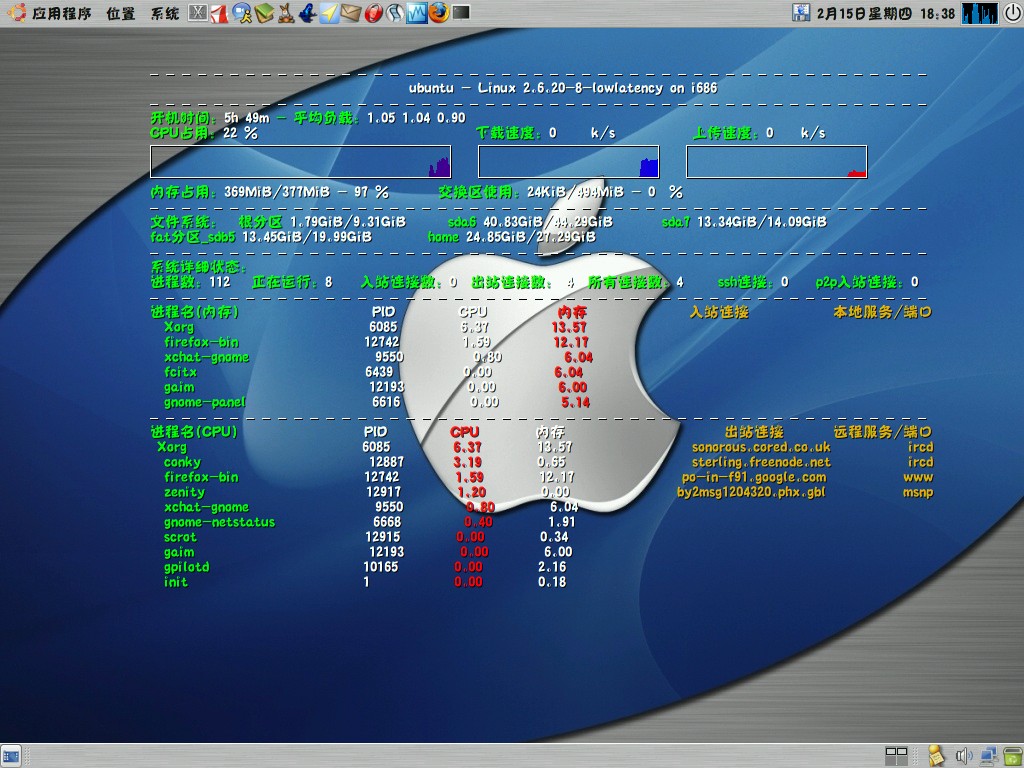Click PID '10165' in the CPU list
The width and height of the screenshot is (1024, 768).
click(x=381, y=567)
